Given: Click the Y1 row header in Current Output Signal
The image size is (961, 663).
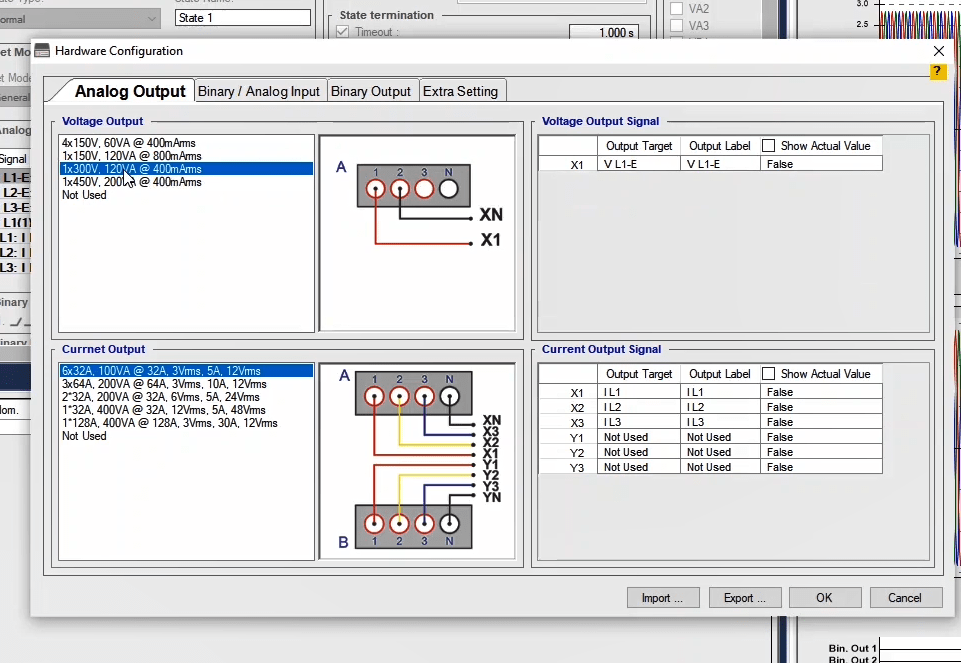Looking at the screenshot, I should pos(568,438).
